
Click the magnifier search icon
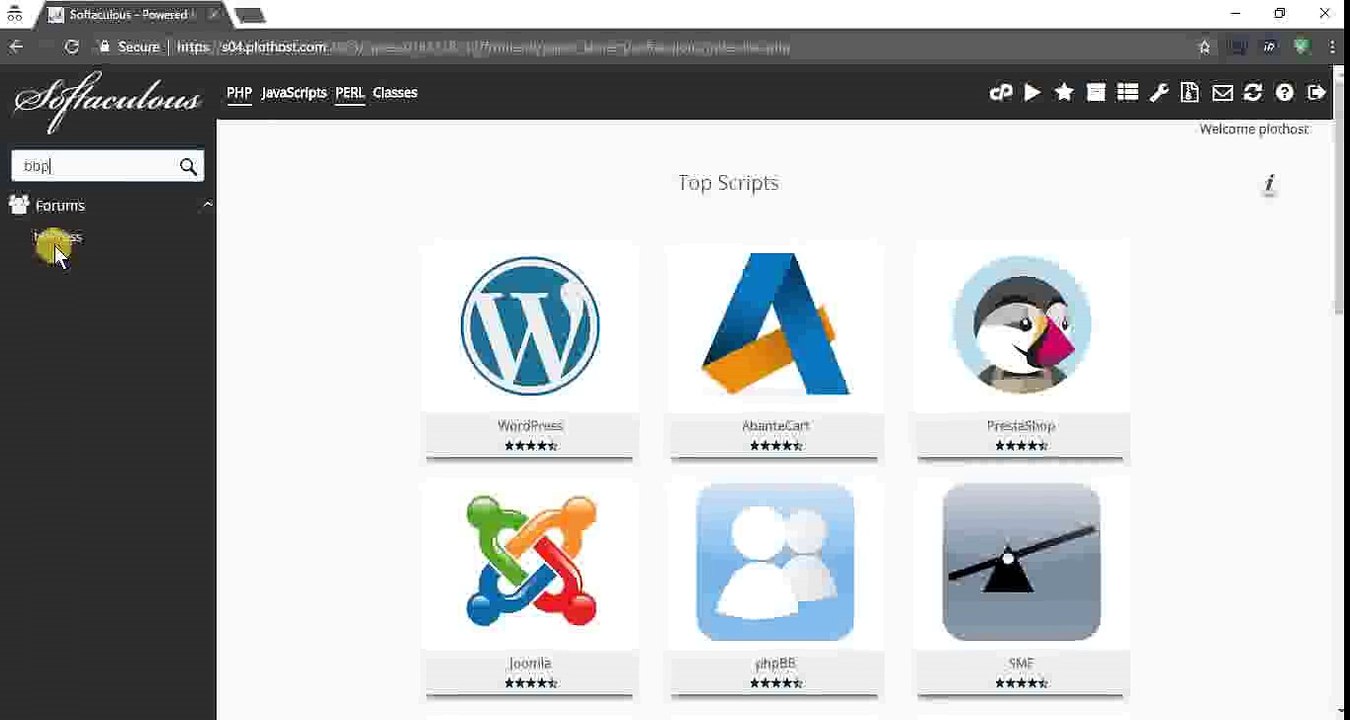(x=188, y=167)
